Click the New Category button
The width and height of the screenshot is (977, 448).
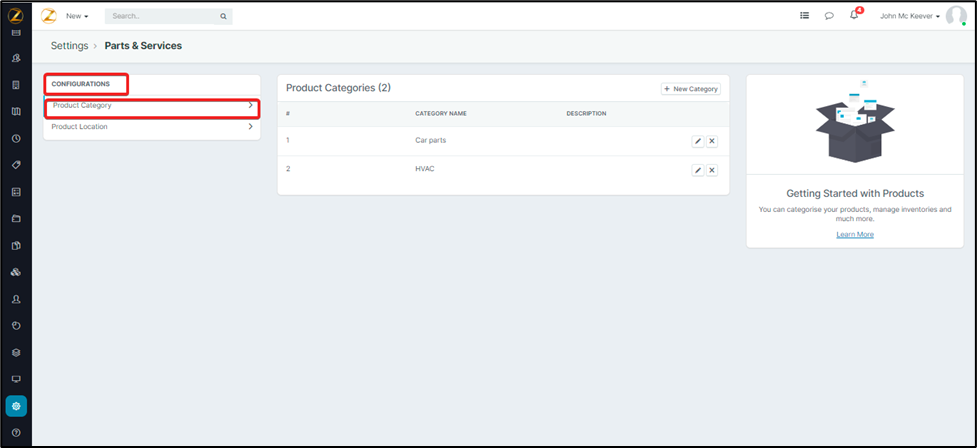point(691,89)
